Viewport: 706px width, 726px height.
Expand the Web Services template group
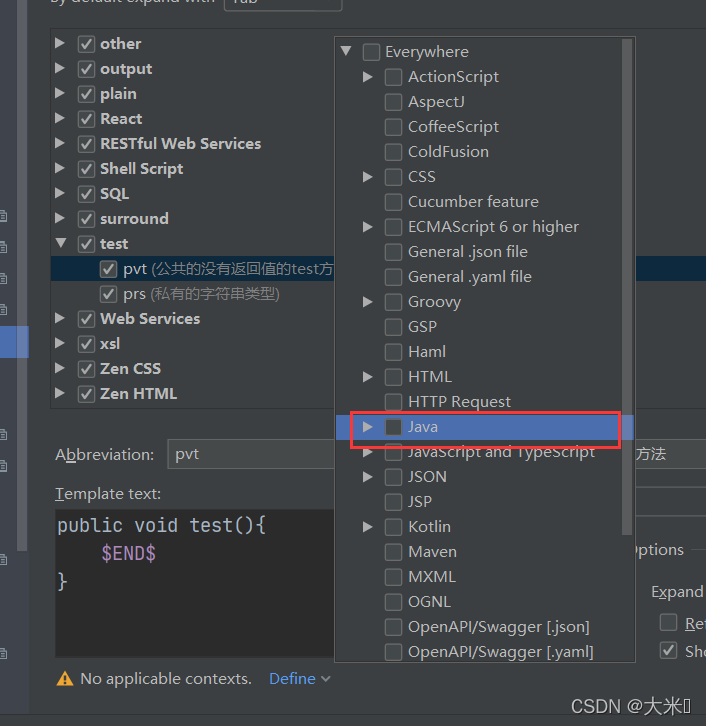(x=60, y=318)
